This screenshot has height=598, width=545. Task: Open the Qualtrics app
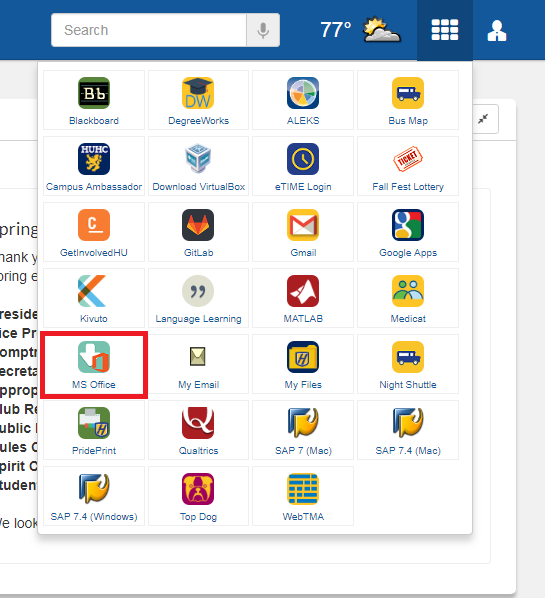[198, 430]
